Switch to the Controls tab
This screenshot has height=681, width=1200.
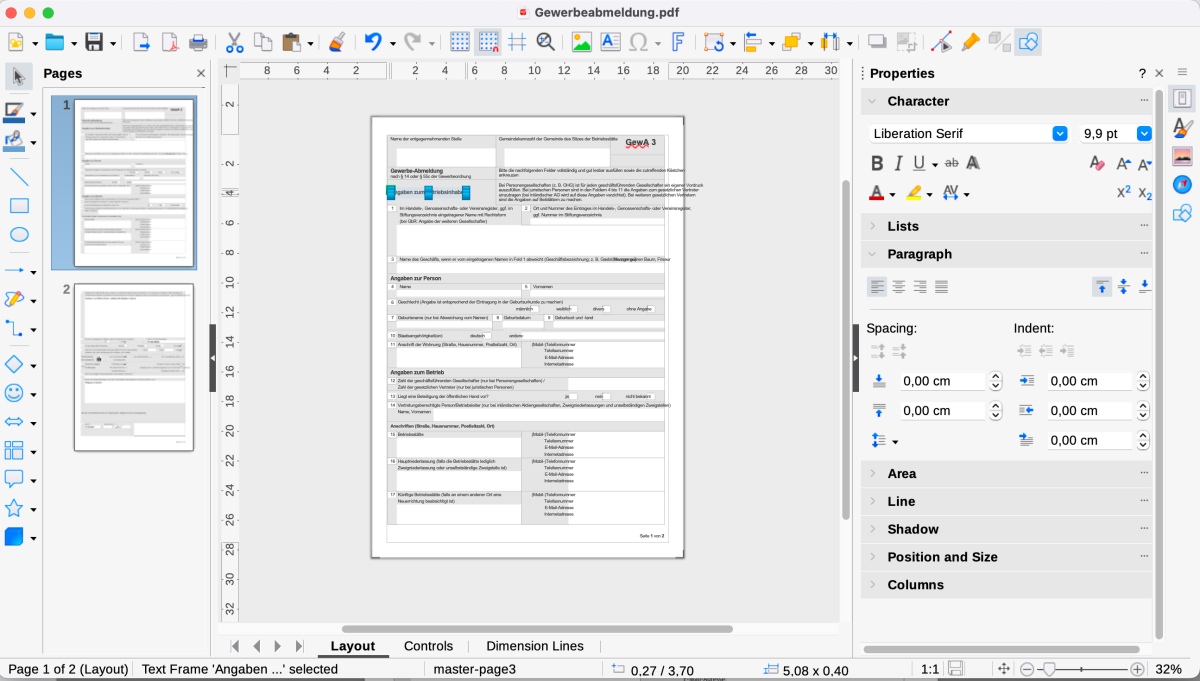point(427,646)
